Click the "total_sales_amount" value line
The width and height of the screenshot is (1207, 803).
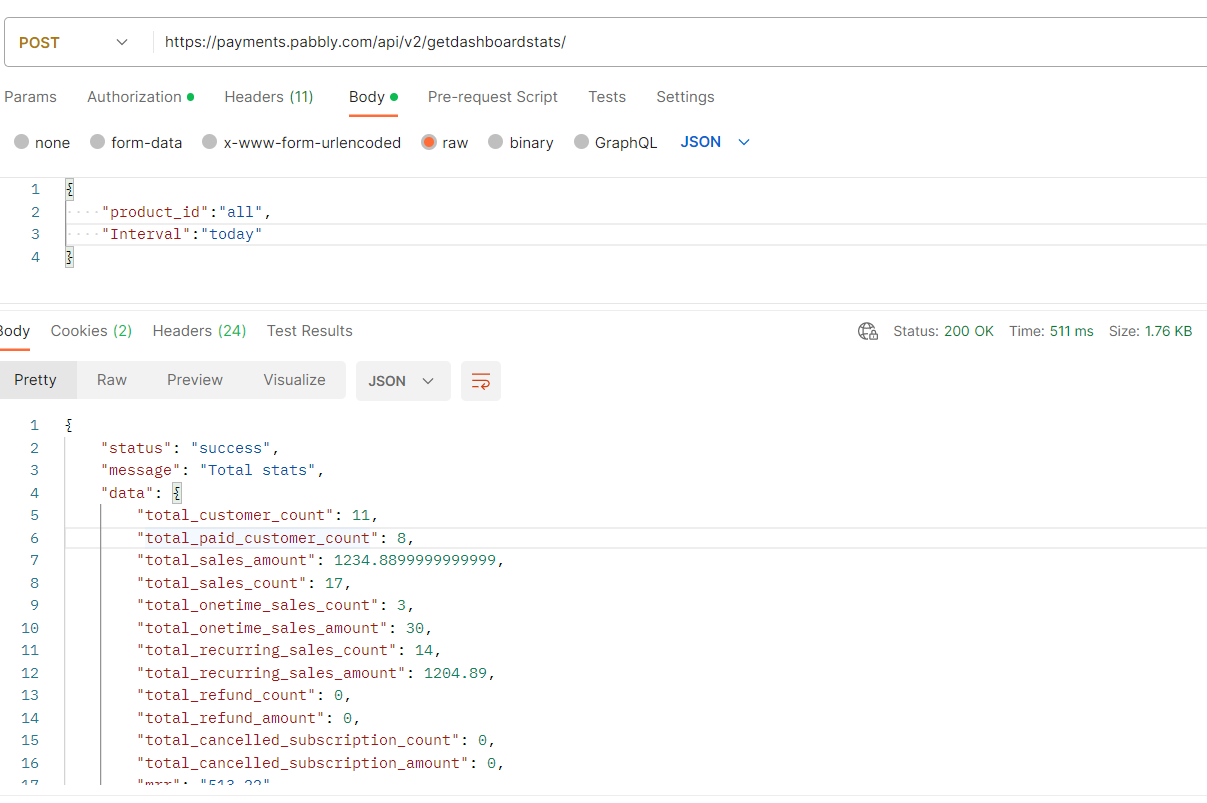(320, 560)
